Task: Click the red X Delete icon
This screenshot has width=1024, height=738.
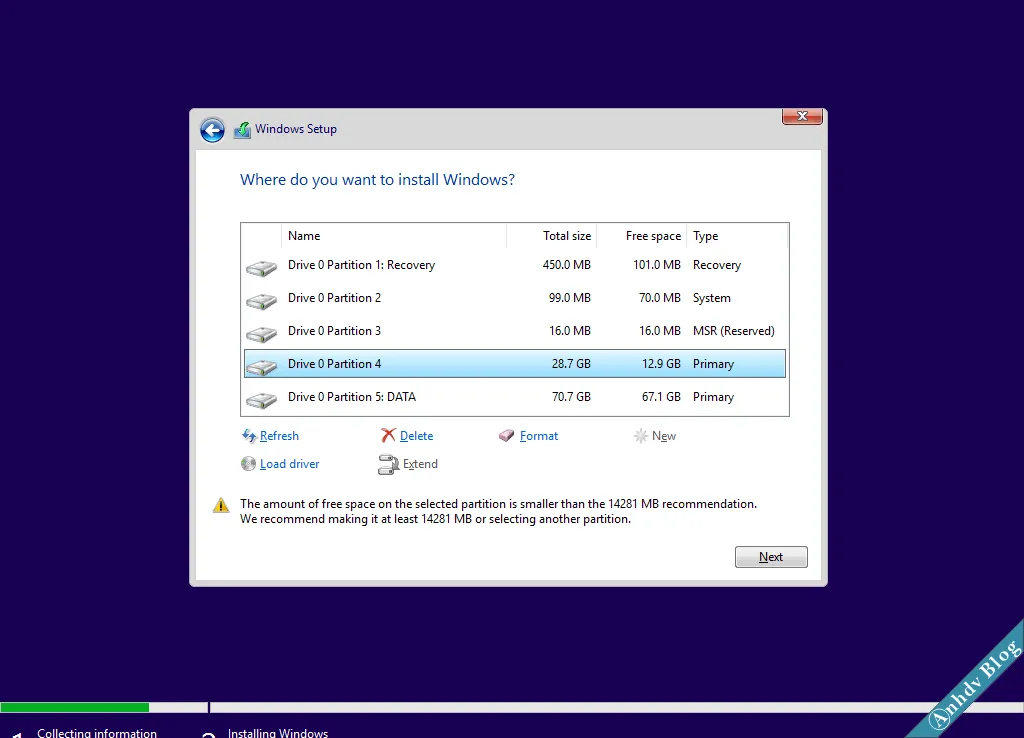Action: click(x=390, y=435)
